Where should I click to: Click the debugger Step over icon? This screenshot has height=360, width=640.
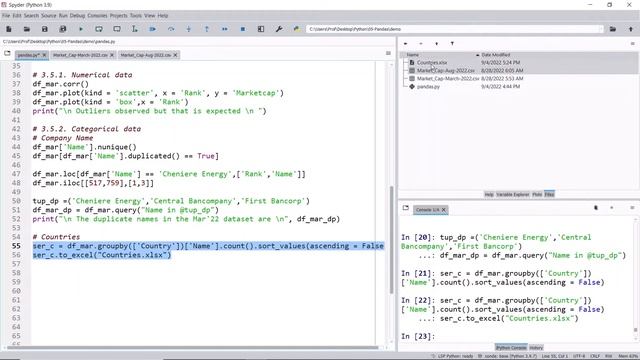tap(171, 29)
